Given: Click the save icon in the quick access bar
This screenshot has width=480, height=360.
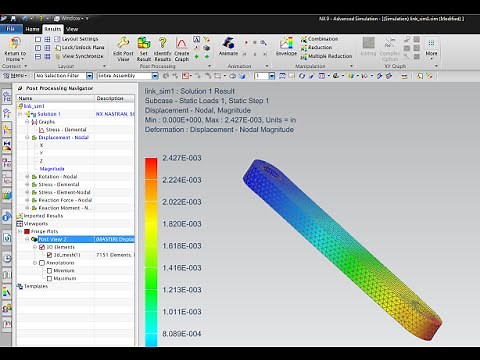Looking at the screenshot, I should [14, 18].
